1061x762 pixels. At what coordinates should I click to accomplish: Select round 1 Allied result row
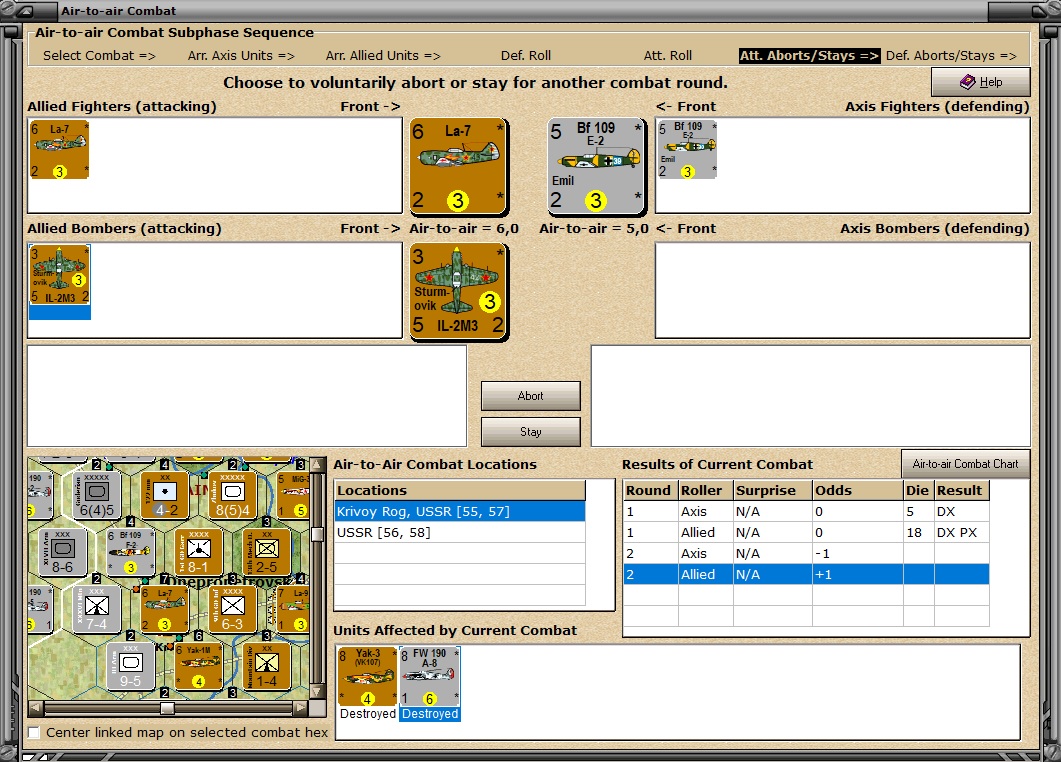pos(806,533)
